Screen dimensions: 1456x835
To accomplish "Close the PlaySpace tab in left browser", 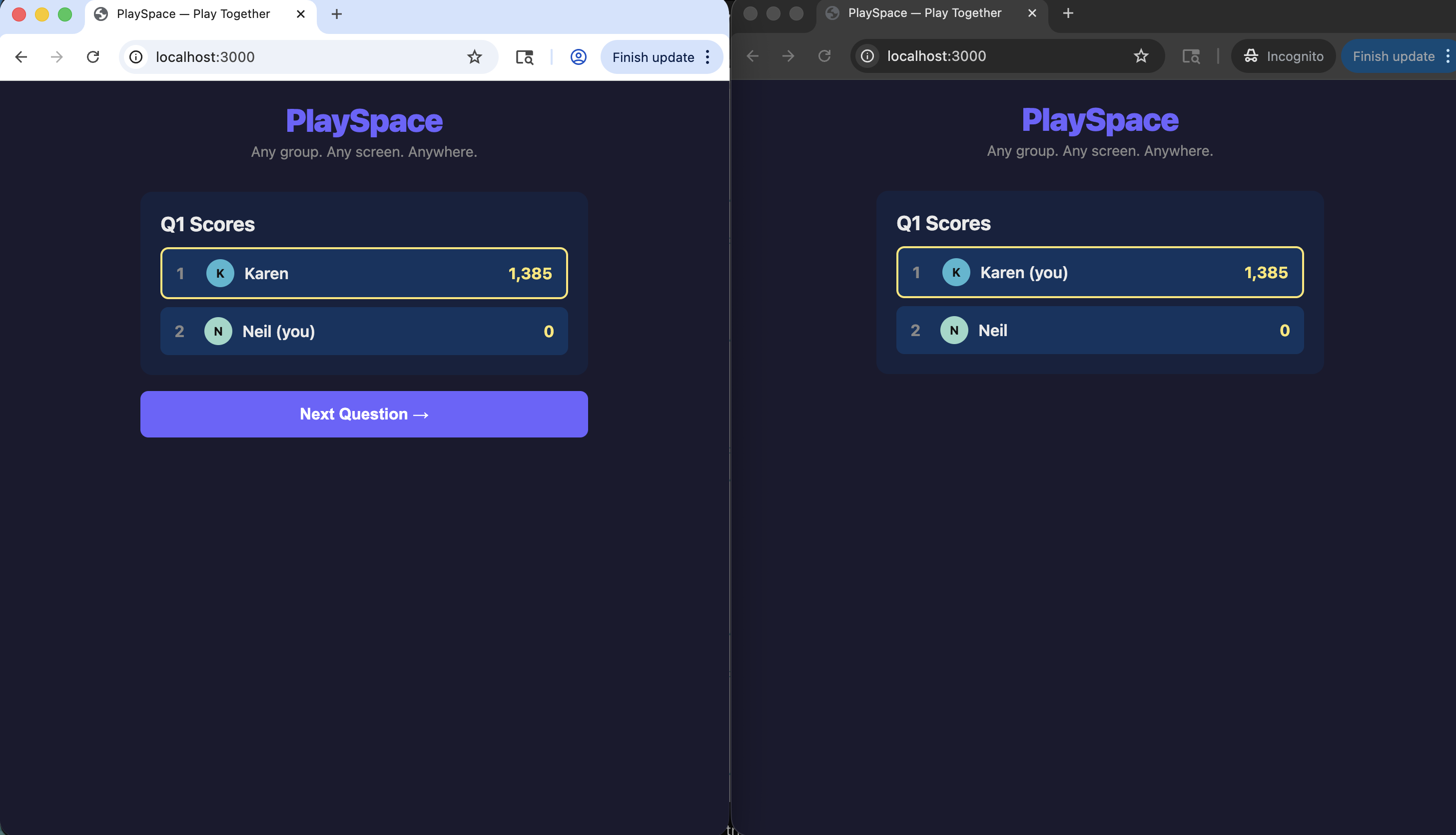I will point(301,14).
